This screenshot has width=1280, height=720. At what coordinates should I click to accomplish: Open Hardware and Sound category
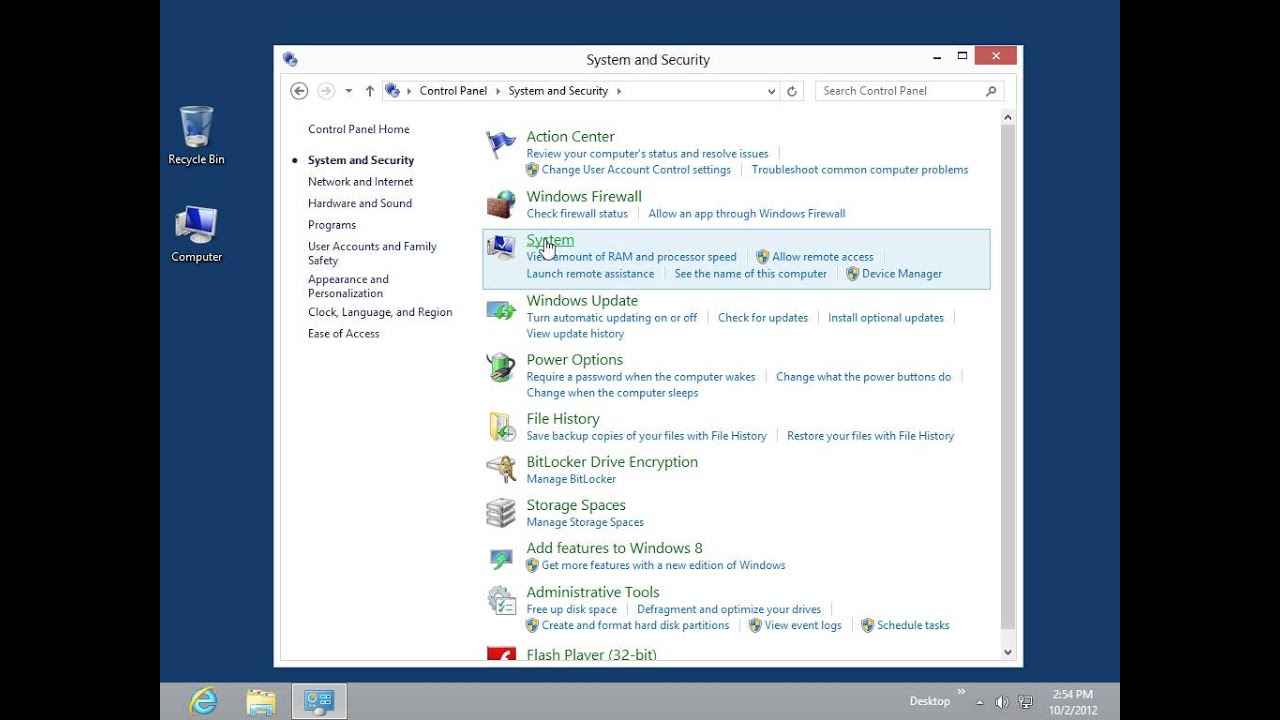tap(360, 203)
